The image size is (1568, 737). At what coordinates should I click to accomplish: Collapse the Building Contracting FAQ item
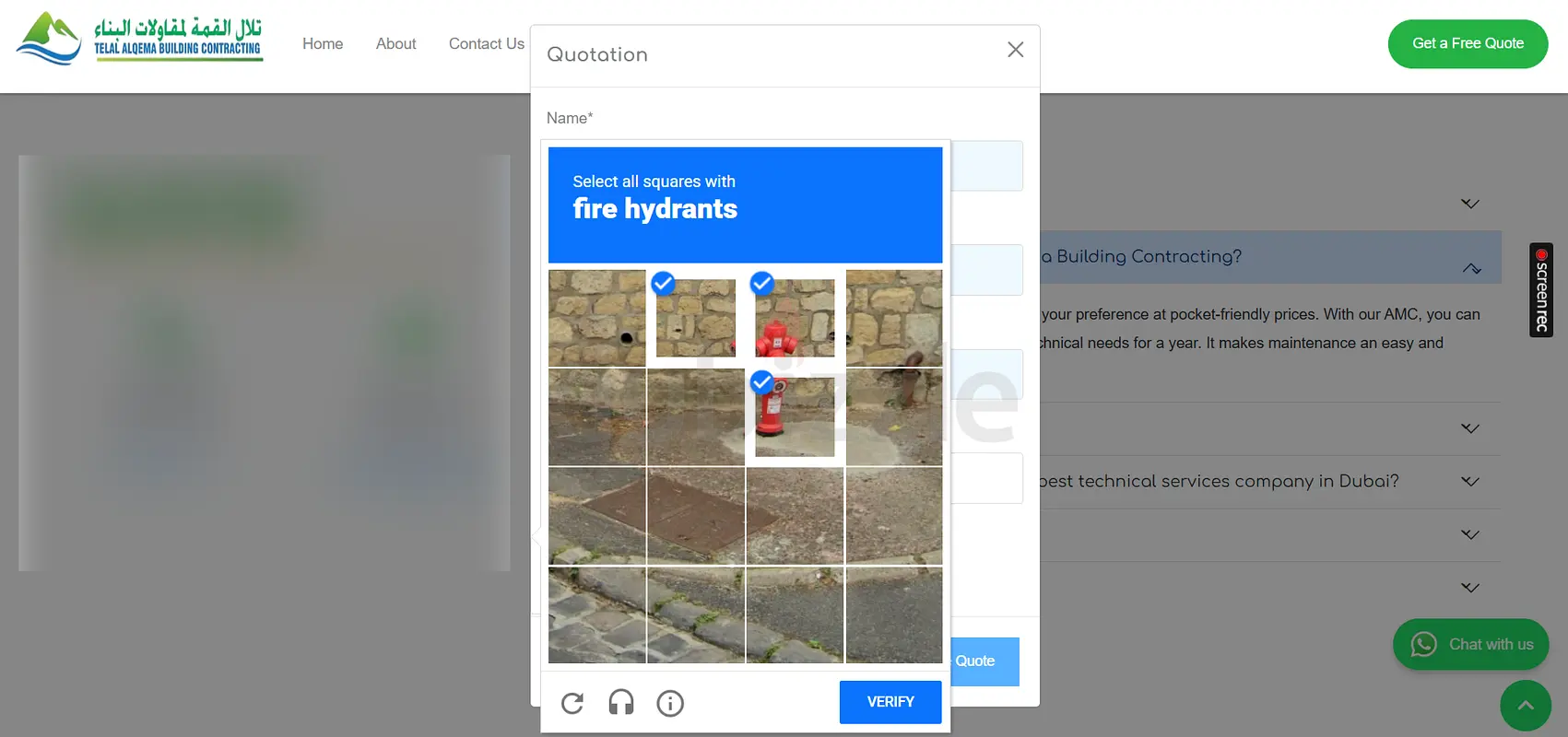(x=1471, y=268)
